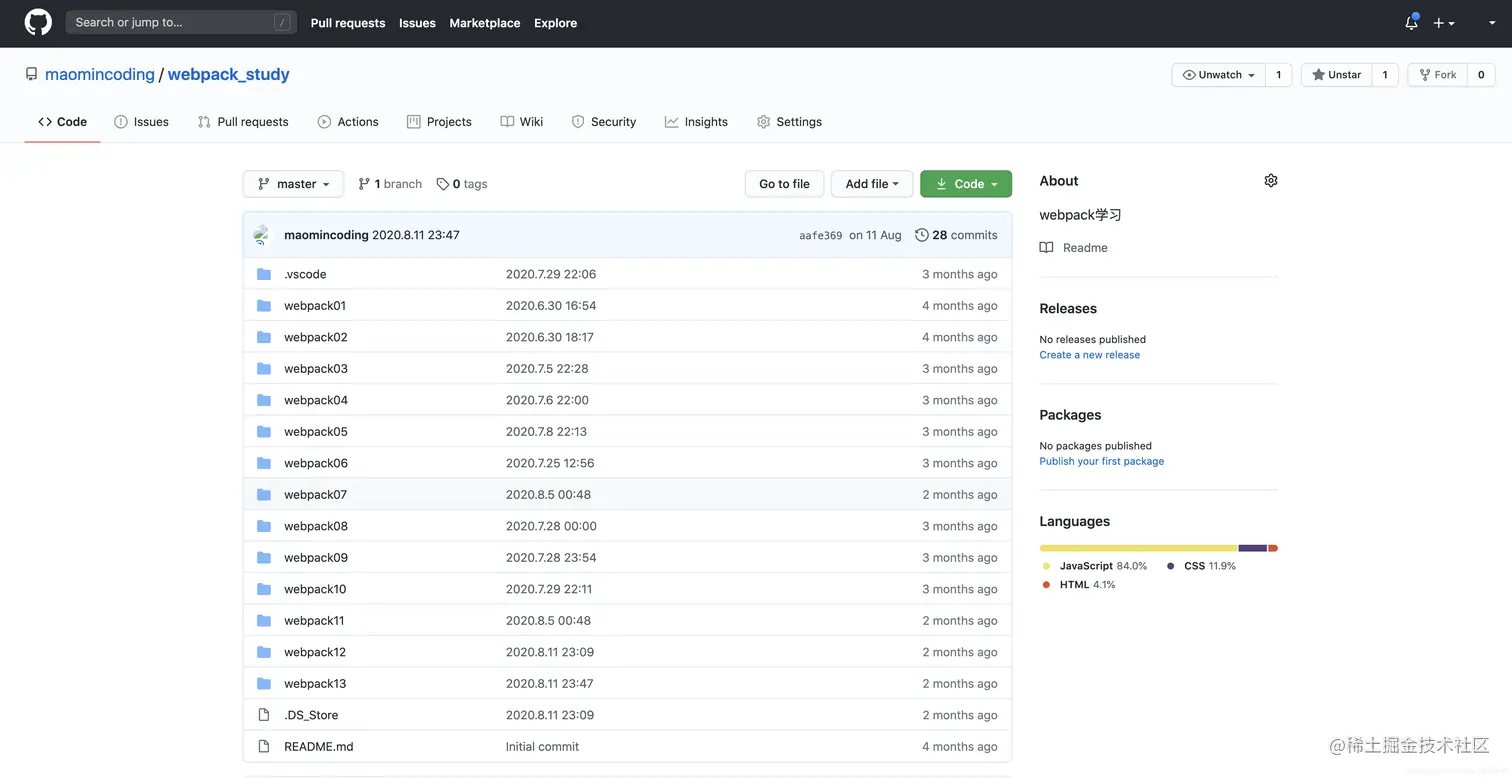Click the yellow JavaScript language bar segment

coord(1138,548)
